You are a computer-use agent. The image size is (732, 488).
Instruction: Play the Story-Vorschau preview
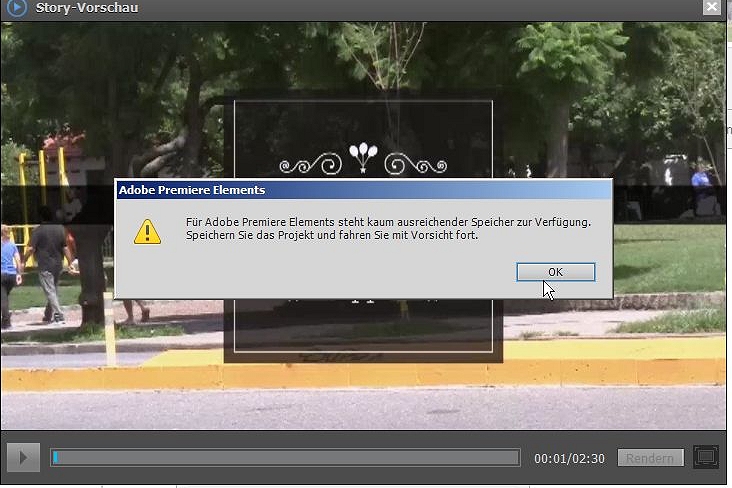(x=23, y=457)
